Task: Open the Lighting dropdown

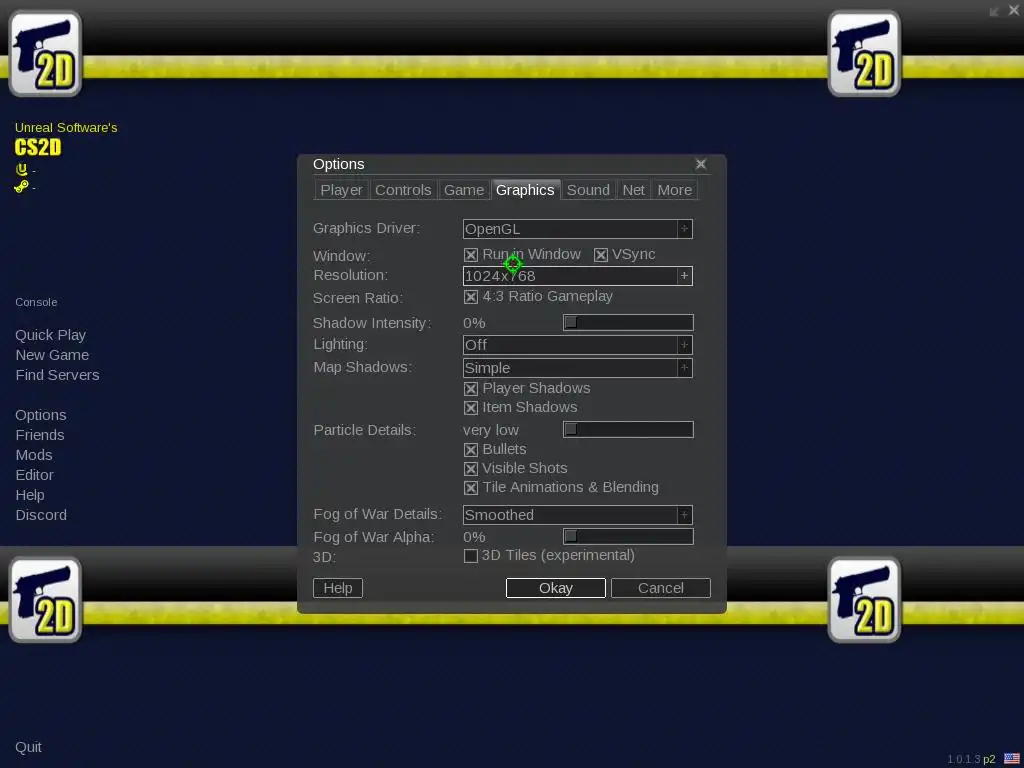Action: pyautogui.click(x=578, y=345)
